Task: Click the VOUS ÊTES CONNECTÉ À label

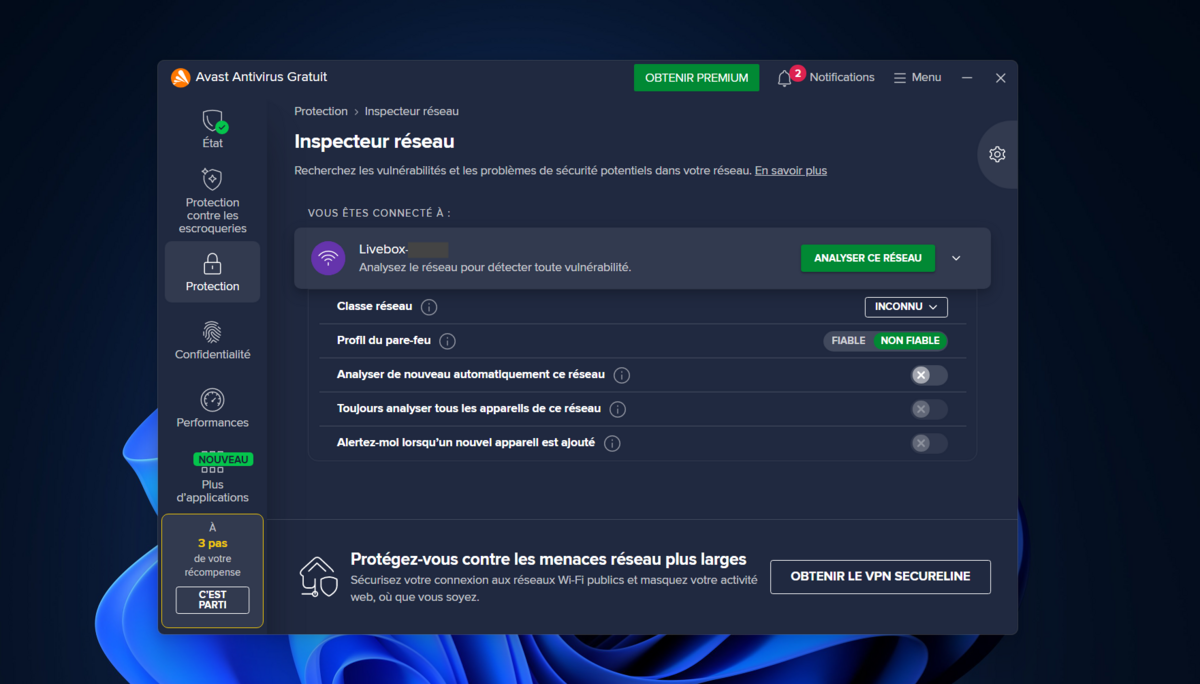Action: click(379, 213)
